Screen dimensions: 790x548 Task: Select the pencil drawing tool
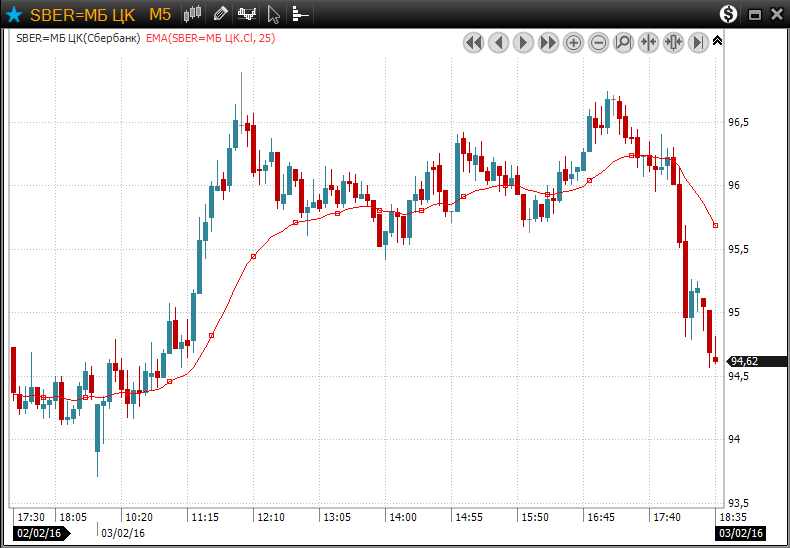point(220,14)
